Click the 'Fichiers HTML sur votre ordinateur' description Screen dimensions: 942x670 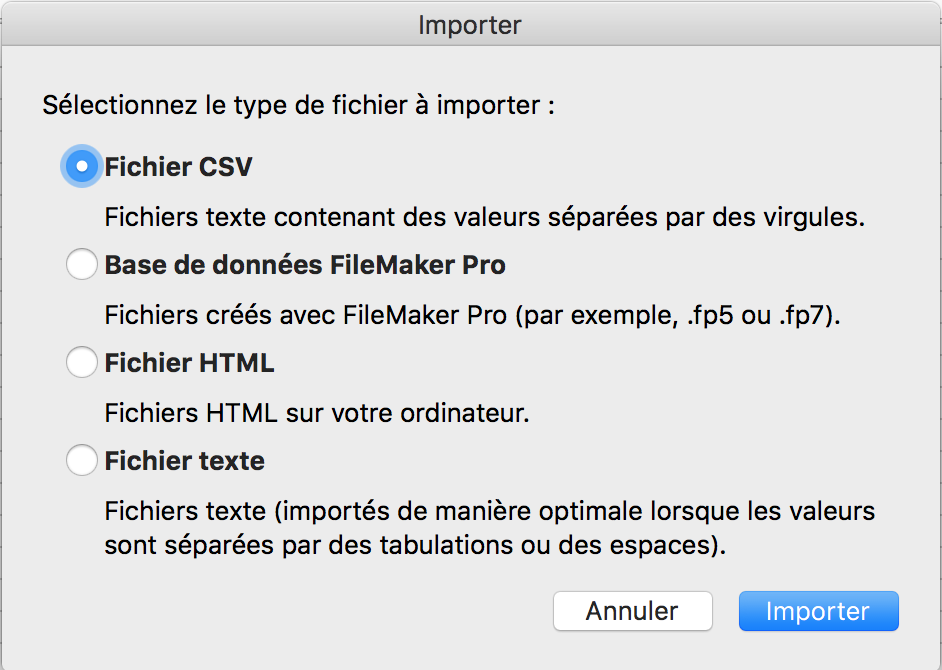(x=316, y=413)
